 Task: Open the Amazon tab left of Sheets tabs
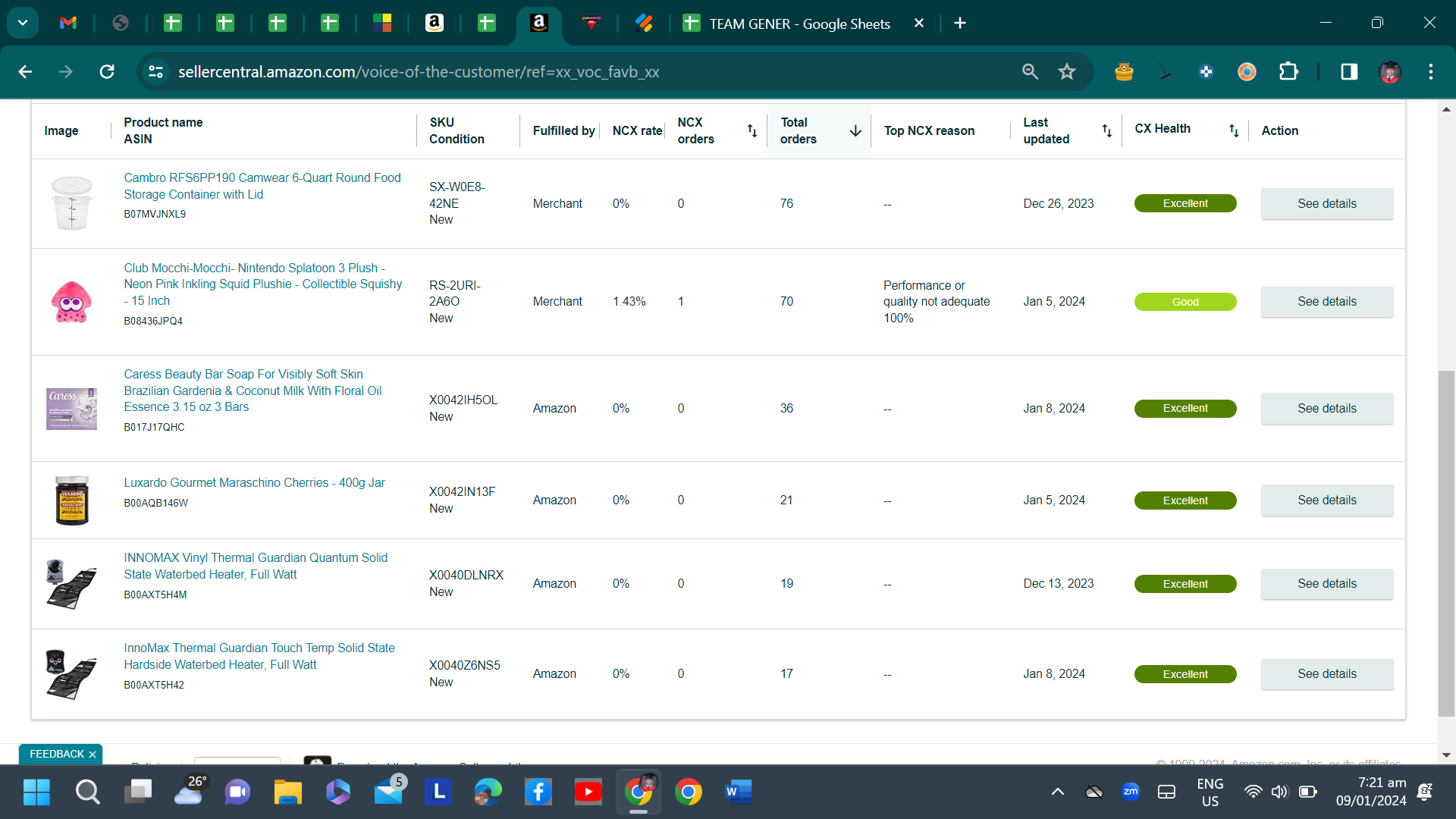point(435,24)
